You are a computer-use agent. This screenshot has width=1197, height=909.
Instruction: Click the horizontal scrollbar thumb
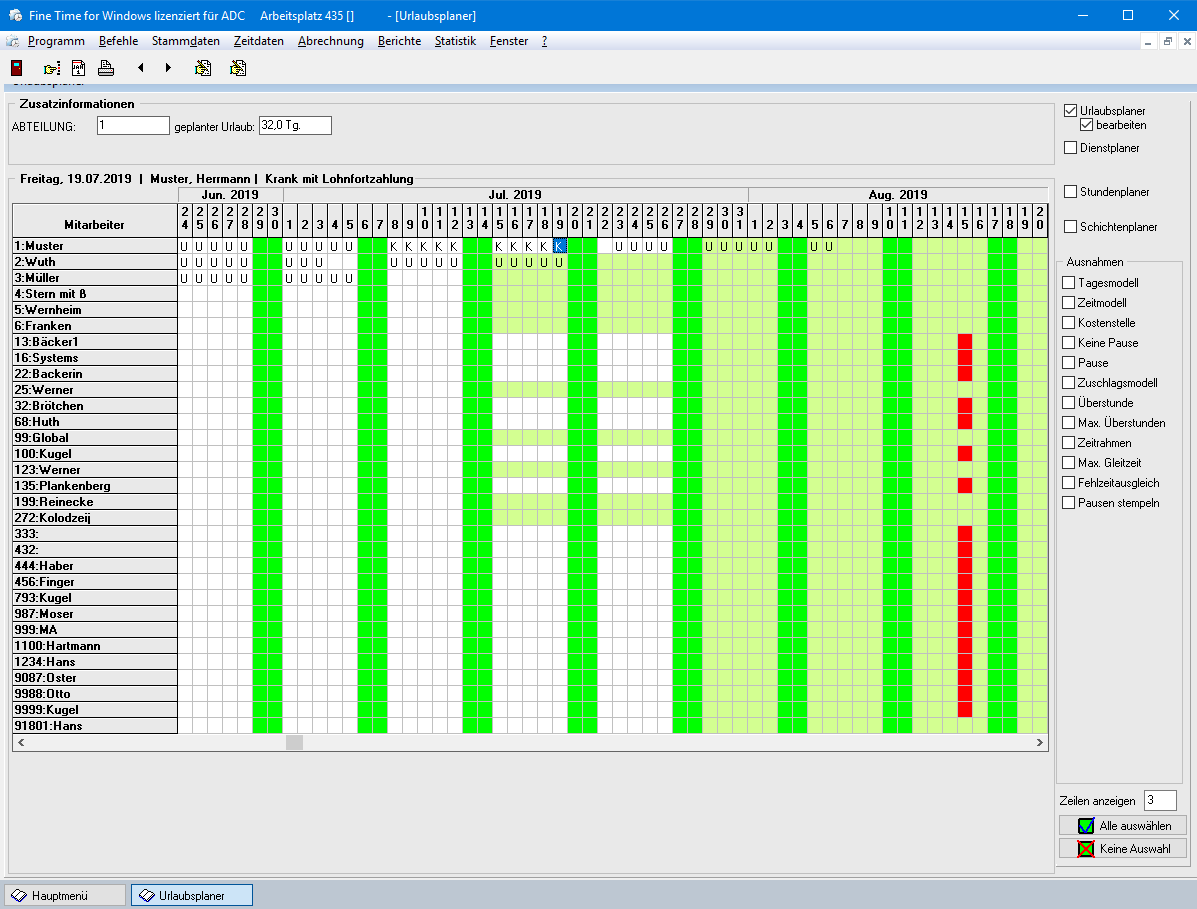294,743
